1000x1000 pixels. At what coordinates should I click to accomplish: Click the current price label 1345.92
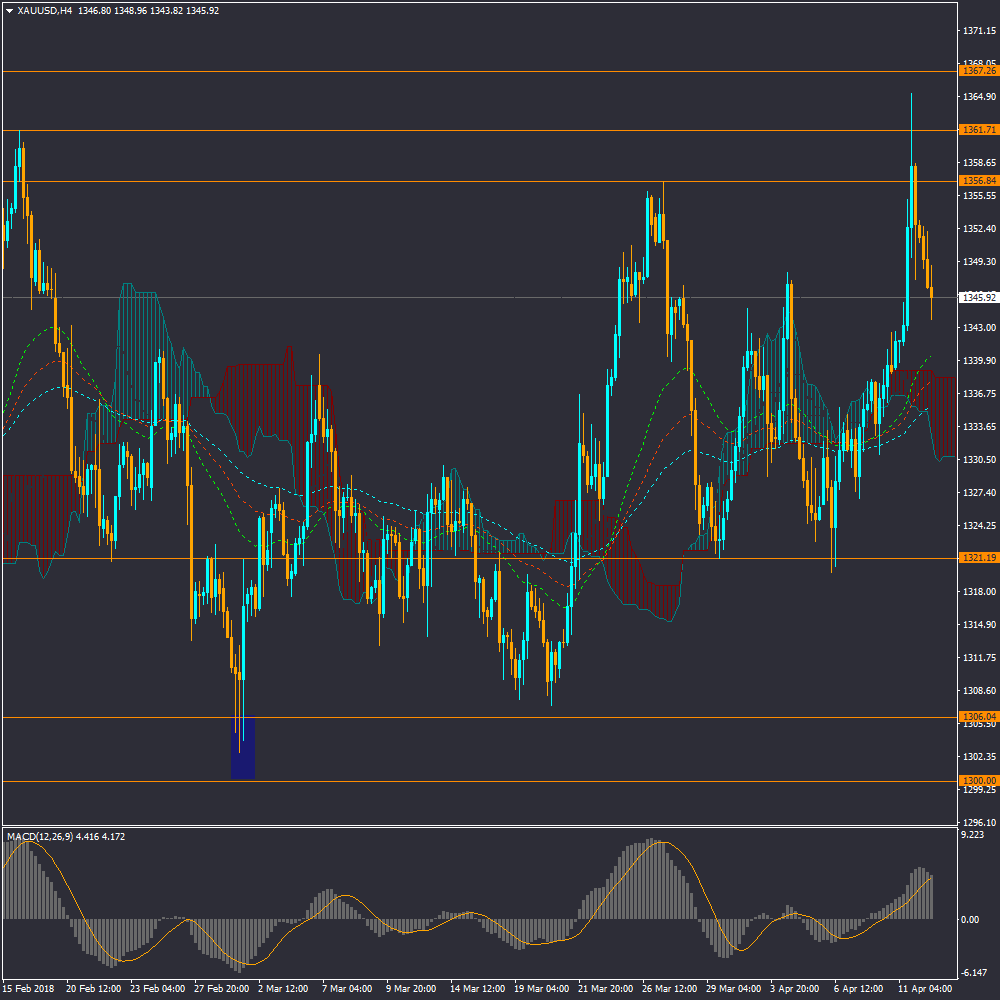(x=978, y=297)
